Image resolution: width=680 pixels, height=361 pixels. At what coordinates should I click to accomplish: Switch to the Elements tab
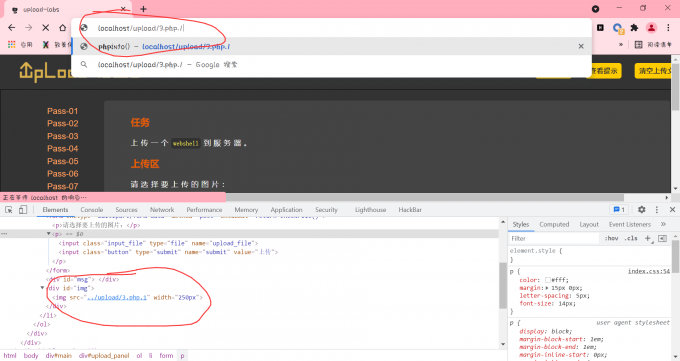(x=56, y=210)
